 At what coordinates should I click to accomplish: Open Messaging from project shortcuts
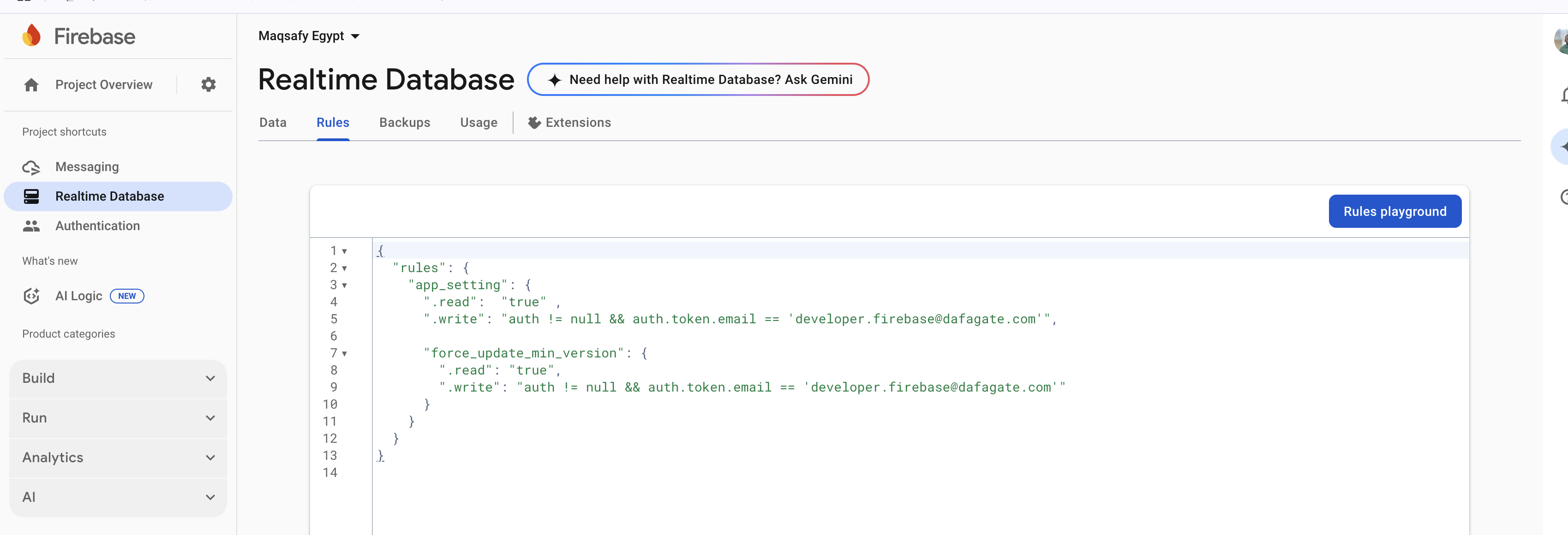click(87, 167)
